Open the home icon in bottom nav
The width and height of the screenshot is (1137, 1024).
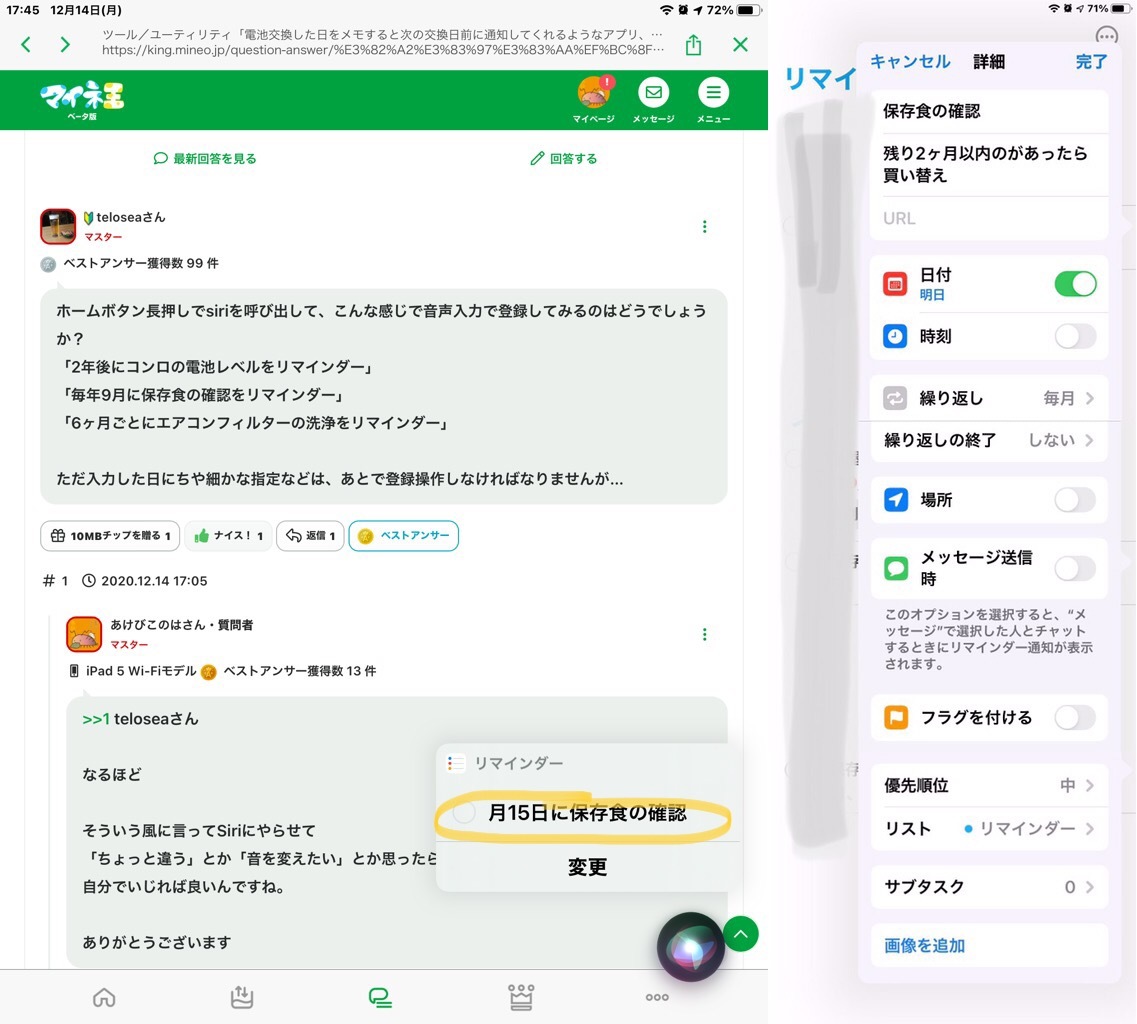click(104, 998)
